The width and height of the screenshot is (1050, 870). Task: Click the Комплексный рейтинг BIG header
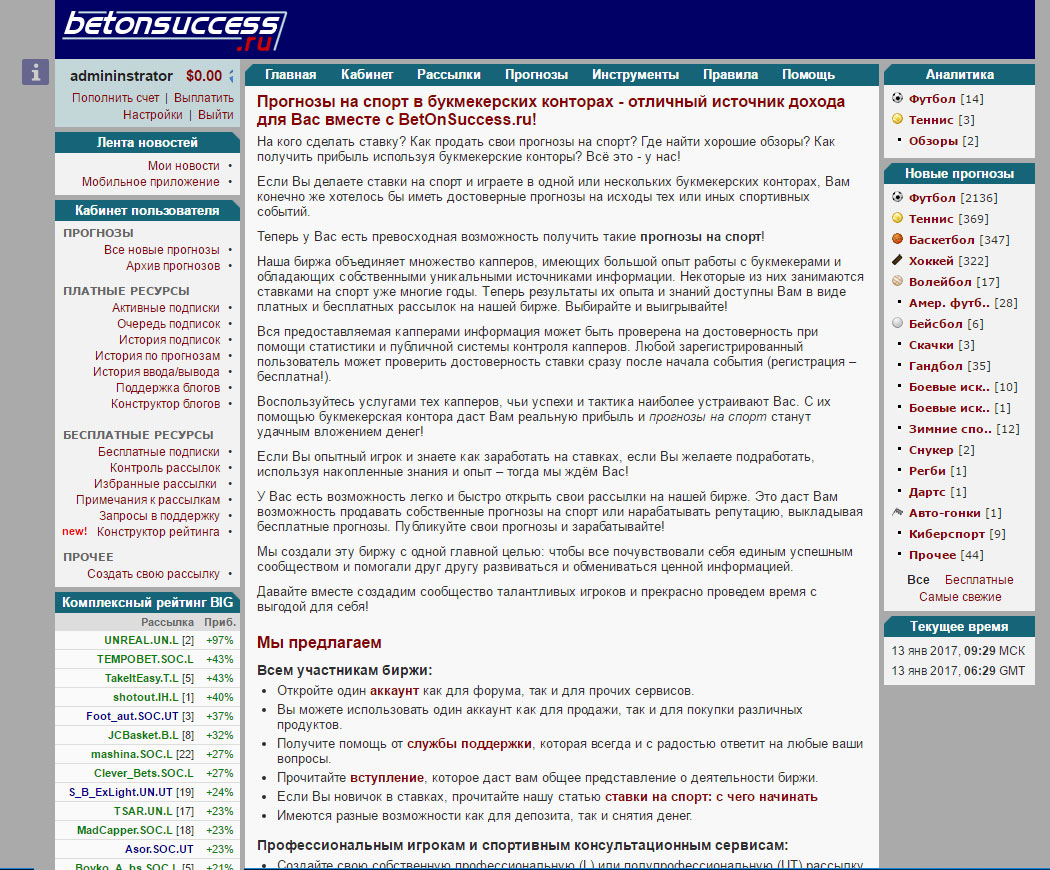point(147,602)
